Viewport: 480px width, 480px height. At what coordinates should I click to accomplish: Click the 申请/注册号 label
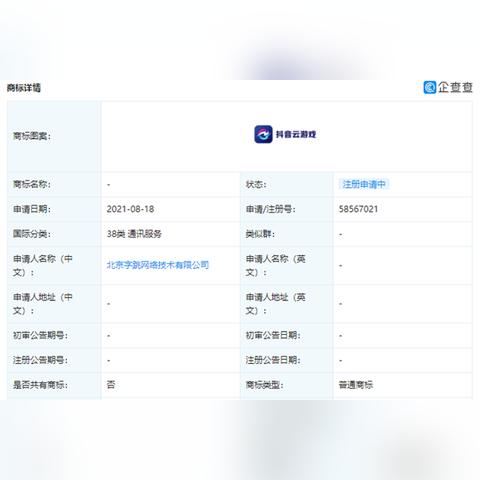270,209
